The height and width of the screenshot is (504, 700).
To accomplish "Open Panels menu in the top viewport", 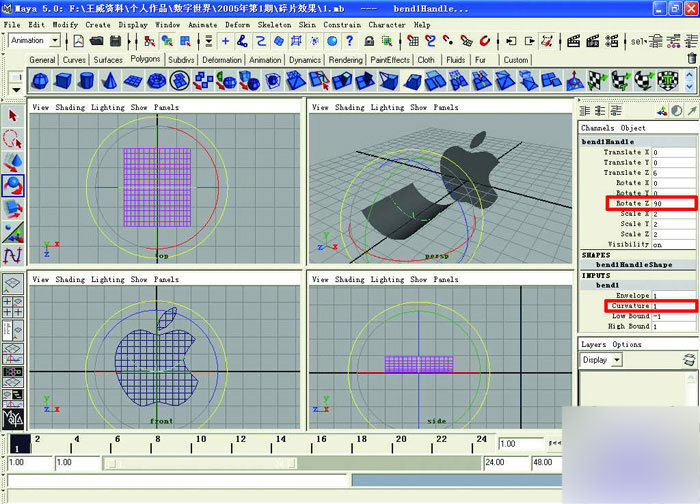I will tap(166, 107).
